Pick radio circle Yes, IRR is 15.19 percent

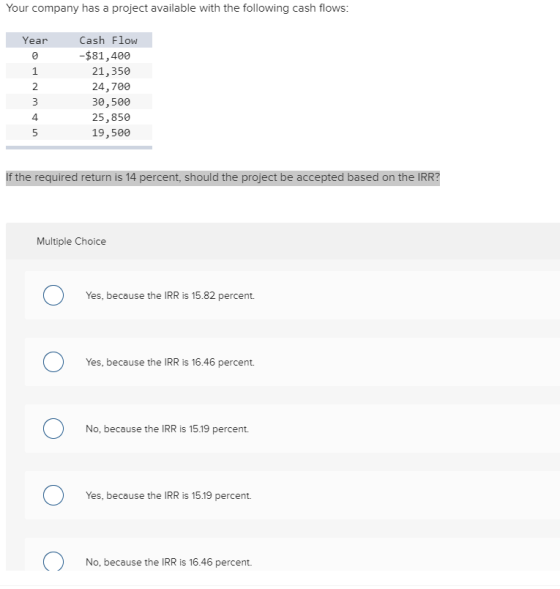click(53, 495)
